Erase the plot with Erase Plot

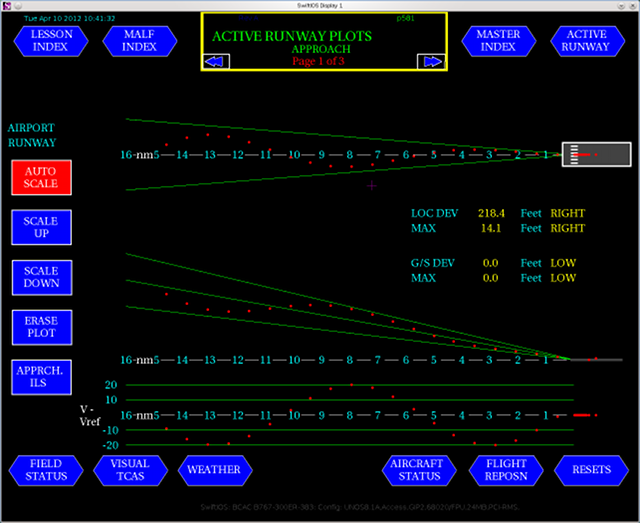(42, 327)
